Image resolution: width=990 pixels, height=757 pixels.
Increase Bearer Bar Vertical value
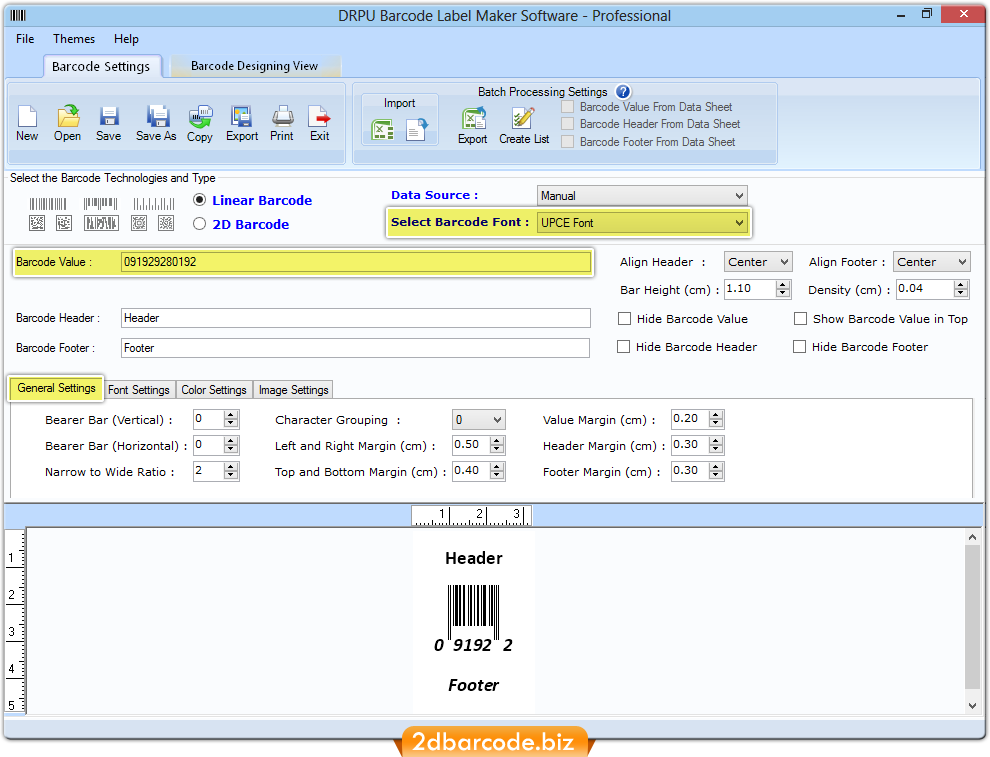tap(230, 415)
